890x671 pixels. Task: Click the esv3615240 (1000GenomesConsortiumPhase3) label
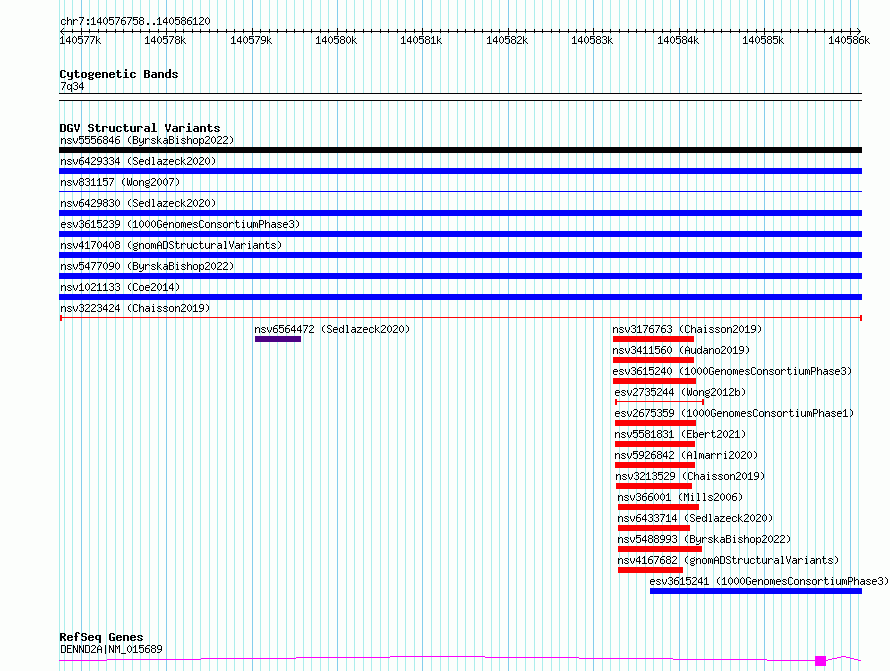point(732,371)
